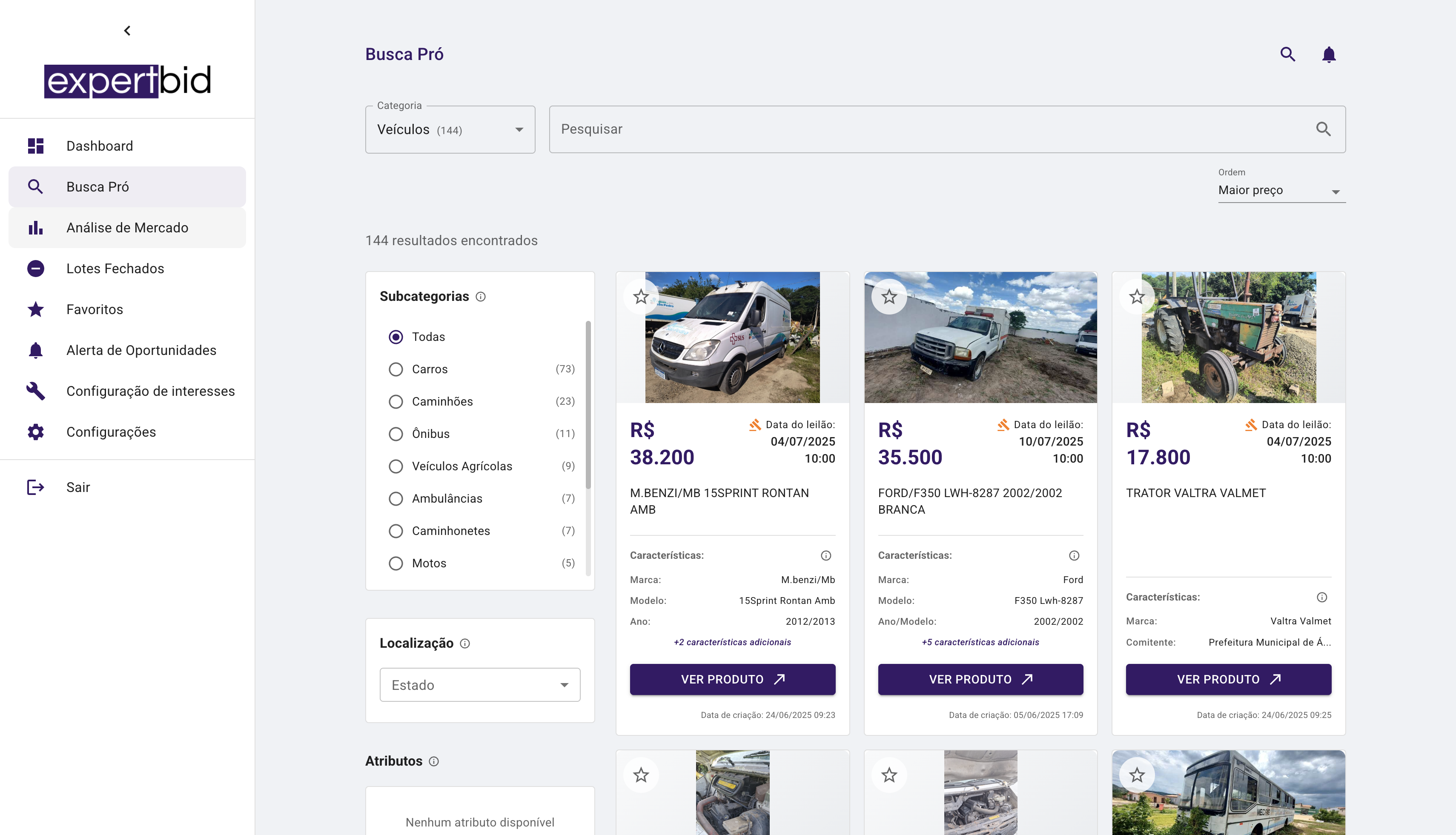Open Lotes Fechados from the sidebar
1456x835 pixels.
[x=115, y=269]
